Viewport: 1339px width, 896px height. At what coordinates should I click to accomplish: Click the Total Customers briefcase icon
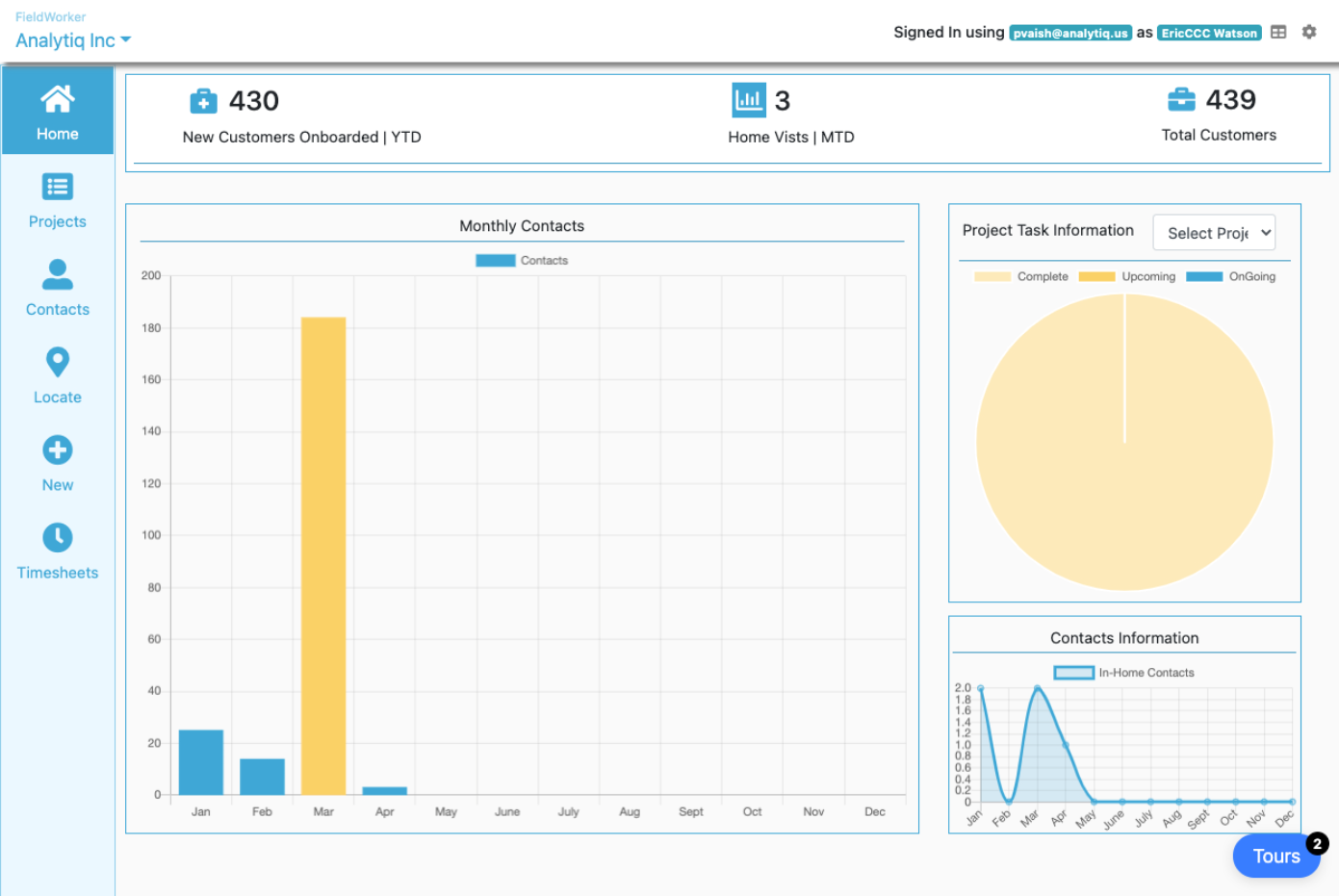pos(1181,99)
